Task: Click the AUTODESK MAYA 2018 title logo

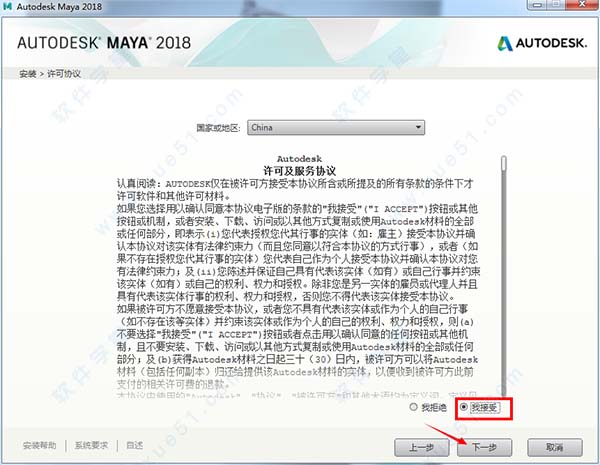Action: (x=104, y=43)
